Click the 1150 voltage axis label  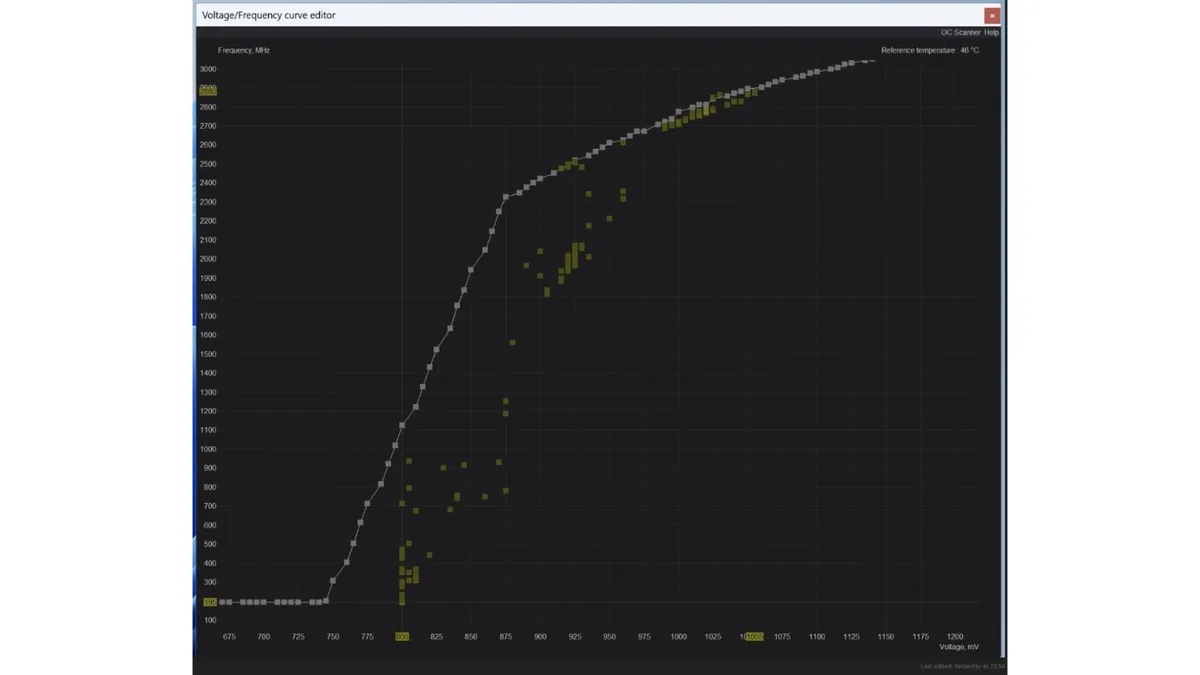click(886, 637)
